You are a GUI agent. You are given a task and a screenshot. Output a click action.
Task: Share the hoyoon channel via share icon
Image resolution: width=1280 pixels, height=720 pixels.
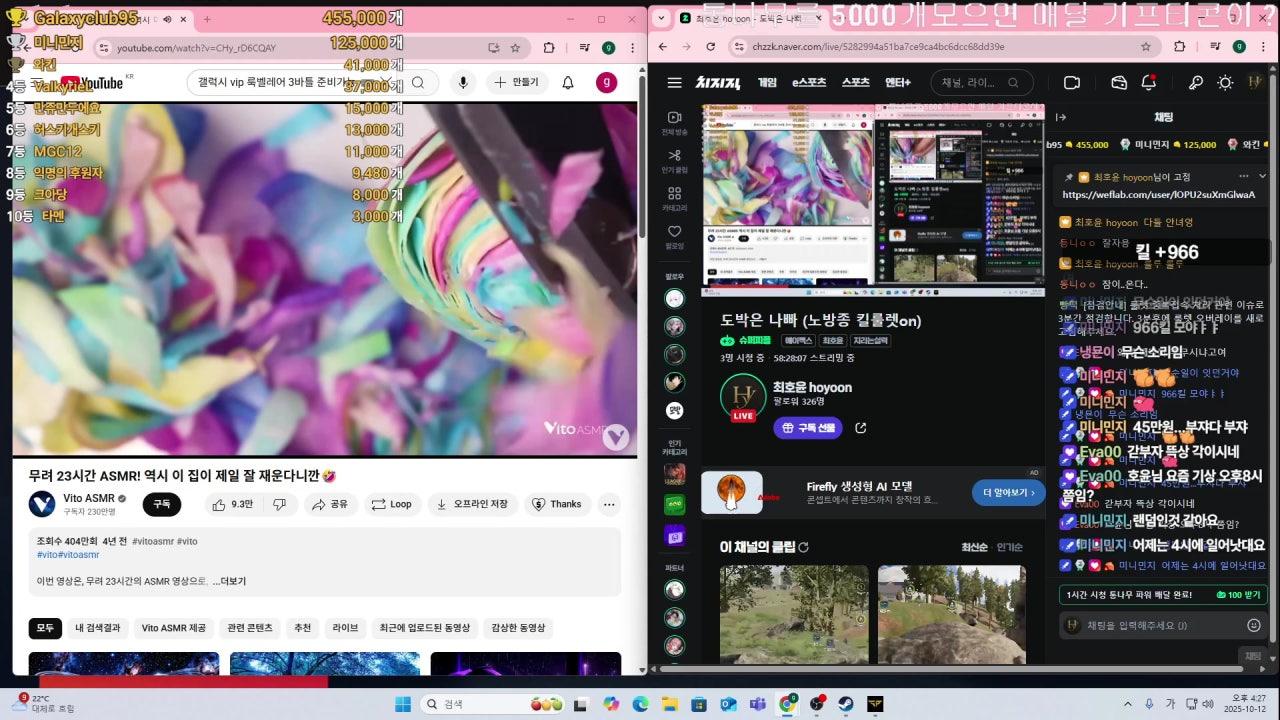click(x=860, y=428)
